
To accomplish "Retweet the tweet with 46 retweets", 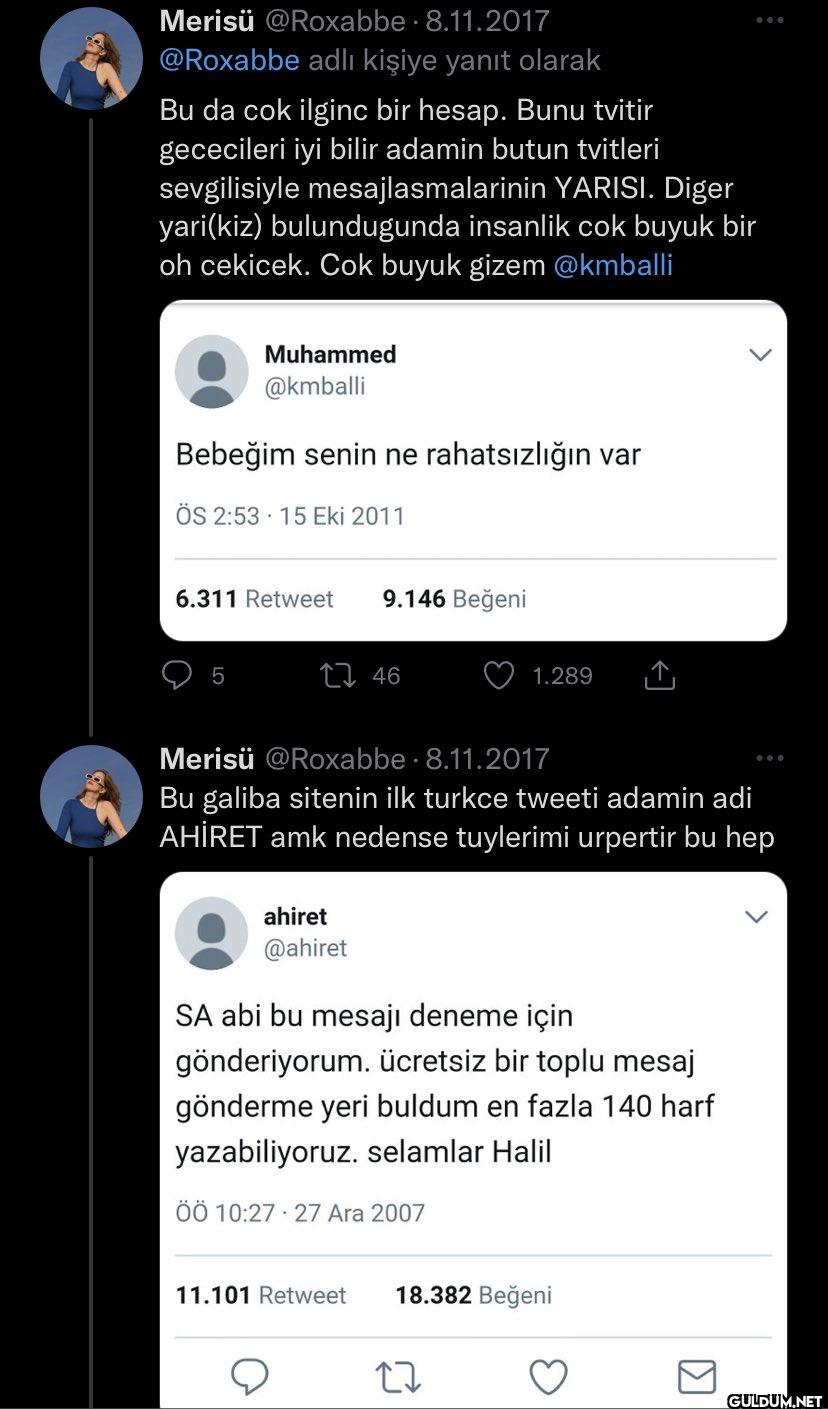I will (x=331, y=676).
